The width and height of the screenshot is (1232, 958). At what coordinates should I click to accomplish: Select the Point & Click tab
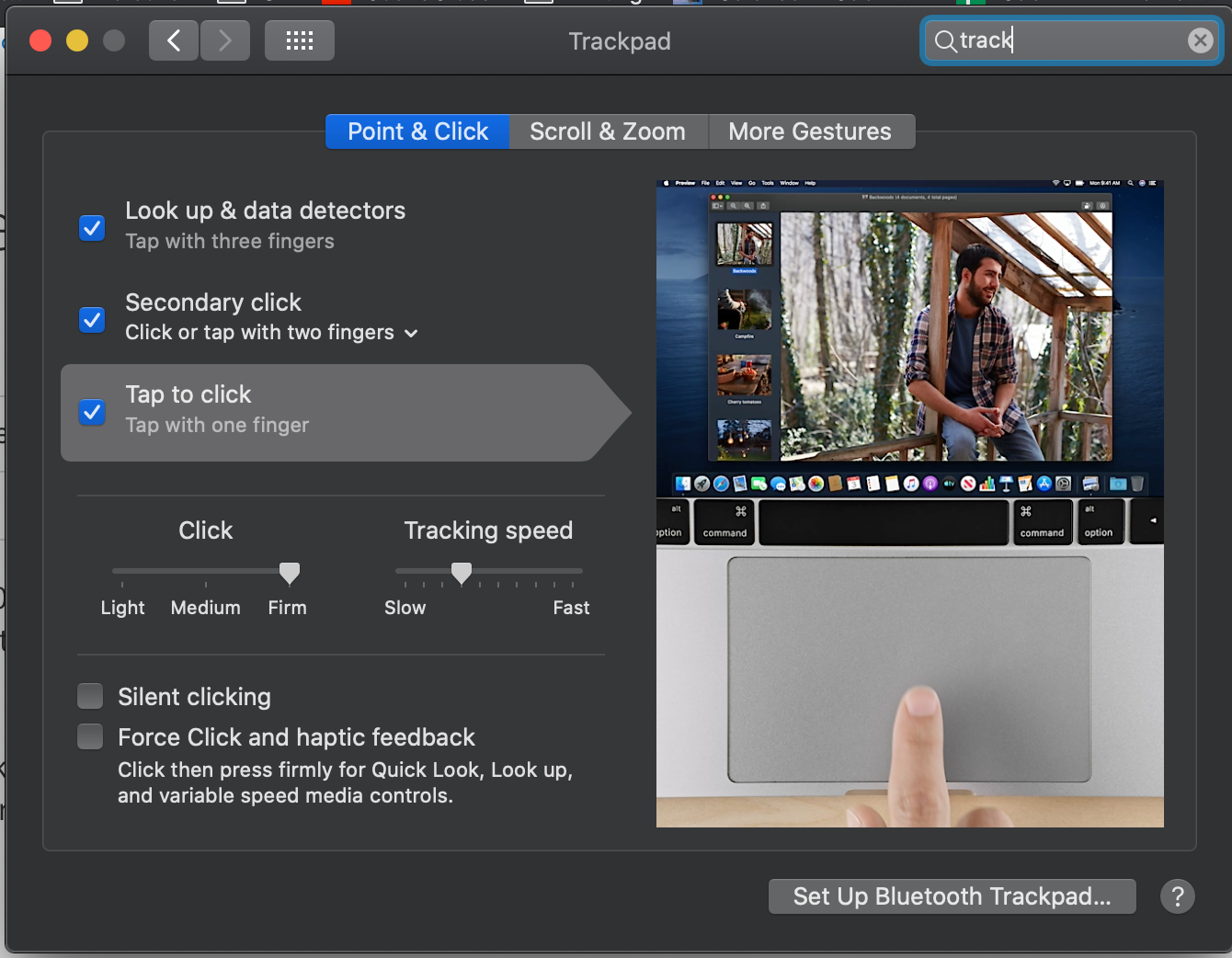(417, 131)
